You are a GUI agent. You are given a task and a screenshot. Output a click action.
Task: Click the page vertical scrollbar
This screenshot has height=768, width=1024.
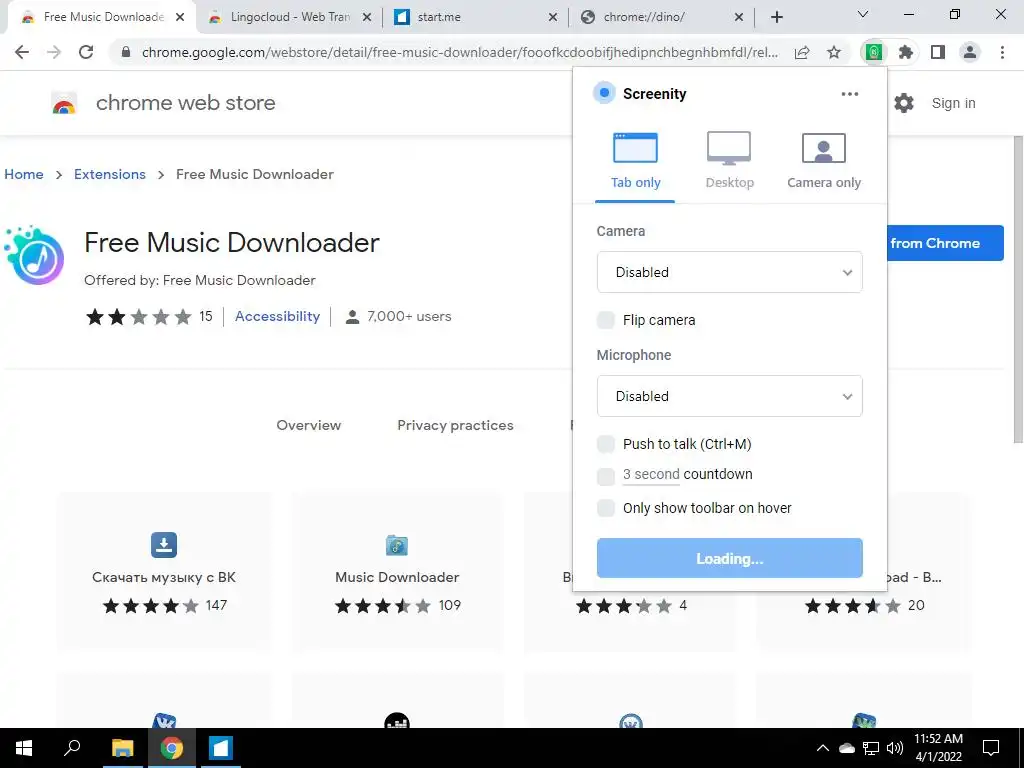(x=1017, y=289)
